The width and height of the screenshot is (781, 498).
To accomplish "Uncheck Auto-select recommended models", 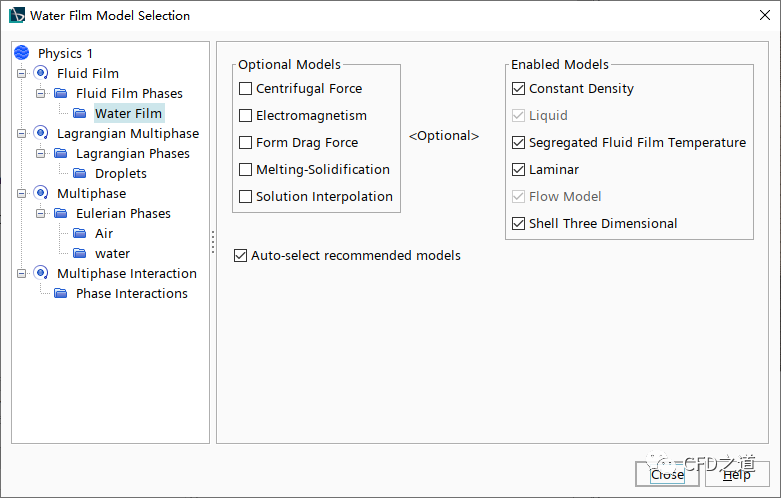I will pyautogui.click(x=240, y=256).
